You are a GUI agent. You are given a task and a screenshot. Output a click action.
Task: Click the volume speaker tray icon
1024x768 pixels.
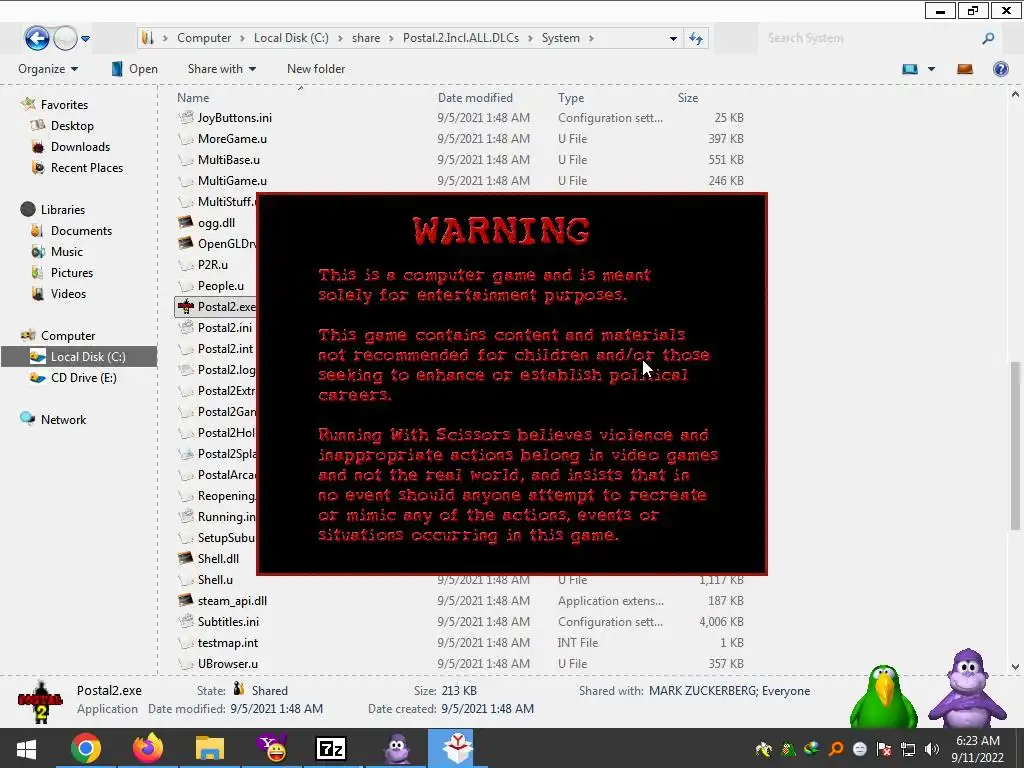point(932,749)
